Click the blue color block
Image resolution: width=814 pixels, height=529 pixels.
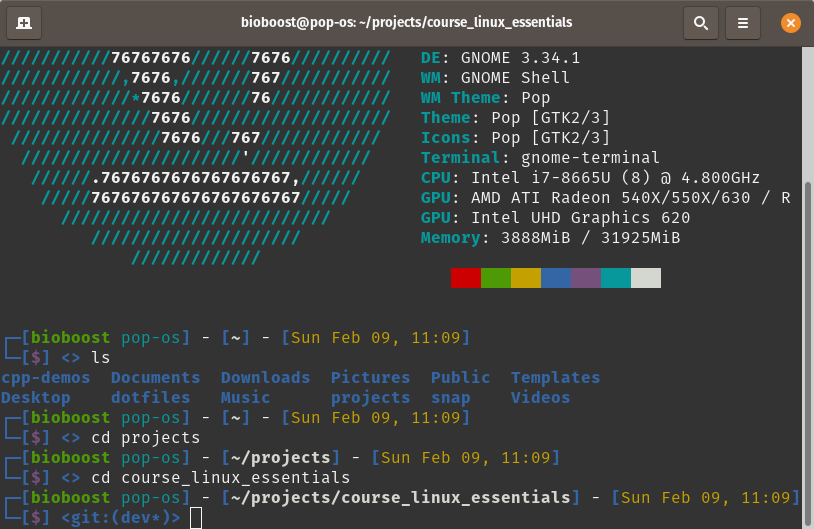coord(556,278)
